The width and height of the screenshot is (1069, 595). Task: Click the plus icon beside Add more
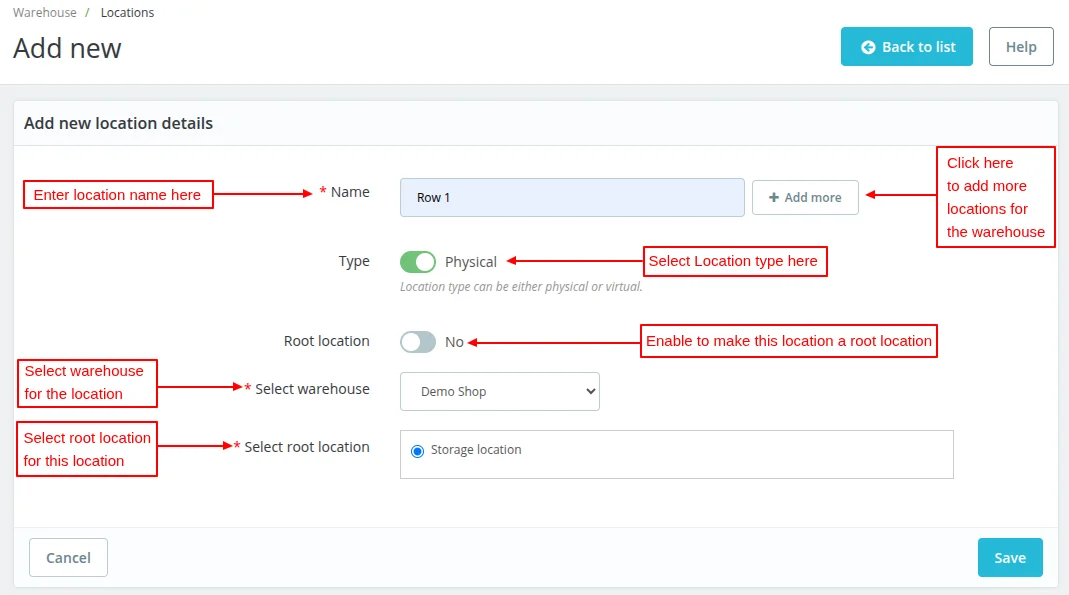click(x=773, y=198)
